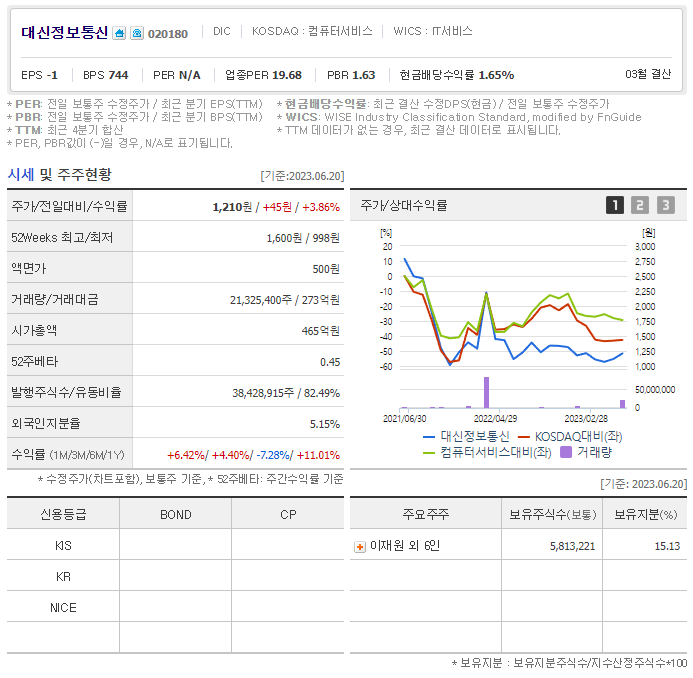Screen dimensions: 693x678
Task: Select the shares held value 5,813,221
Action: [572, 546]
